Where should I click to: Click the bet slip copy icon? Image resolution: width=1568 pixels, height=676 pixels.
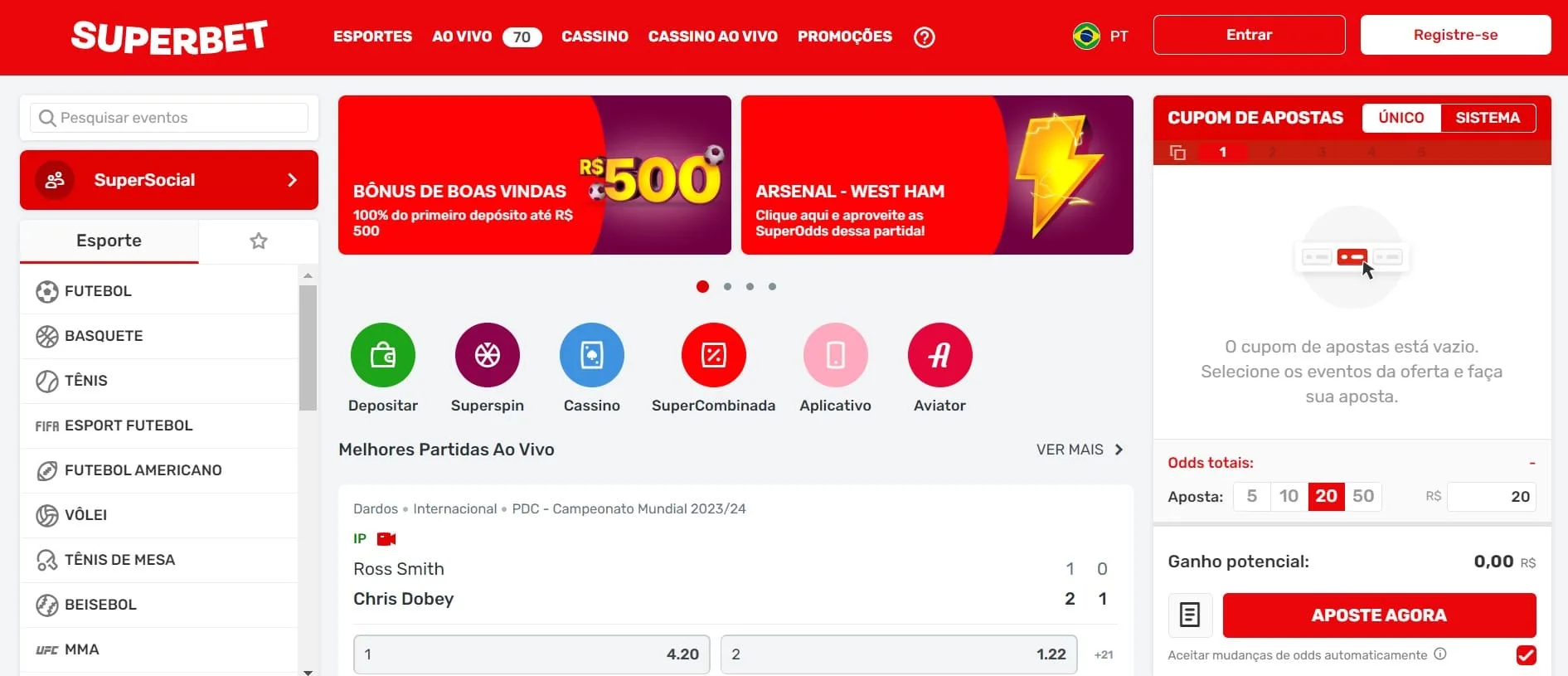(1177, 153)
